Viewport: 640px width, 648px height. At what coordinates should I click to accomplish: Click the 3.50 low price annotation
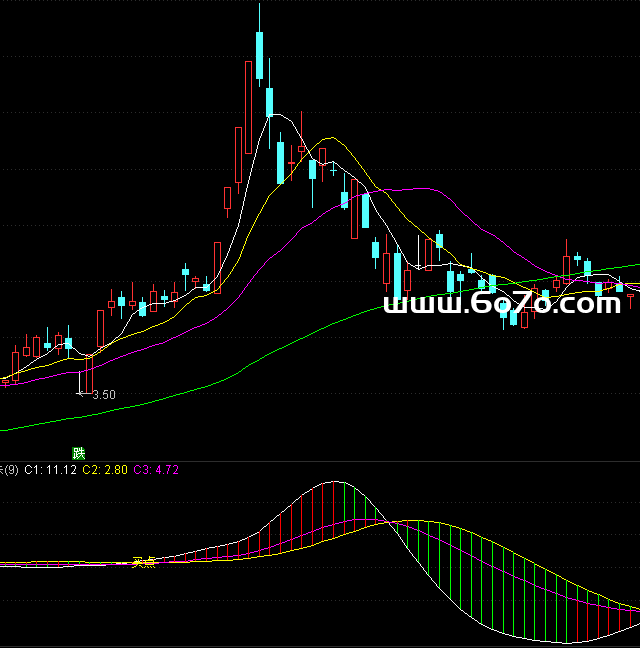pyautogui.click(x=103, y=395)
